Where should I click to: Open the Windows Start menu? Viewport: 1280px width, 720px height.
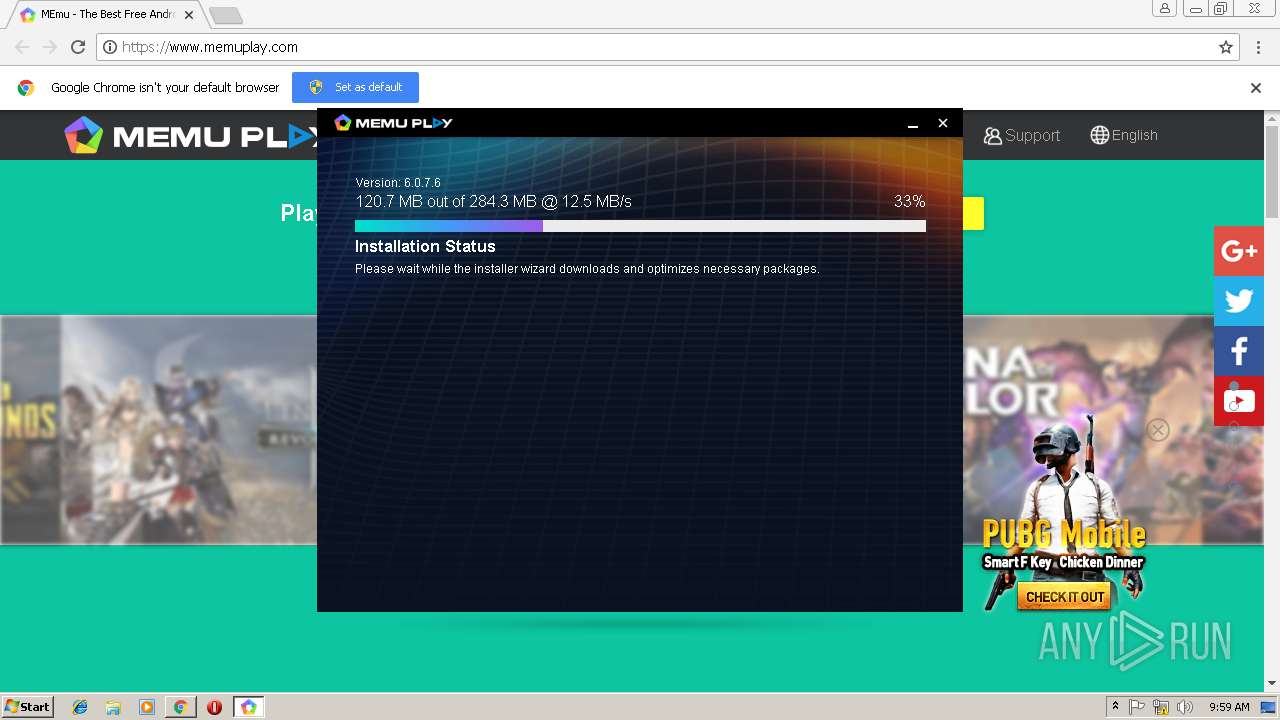[27, 706]
